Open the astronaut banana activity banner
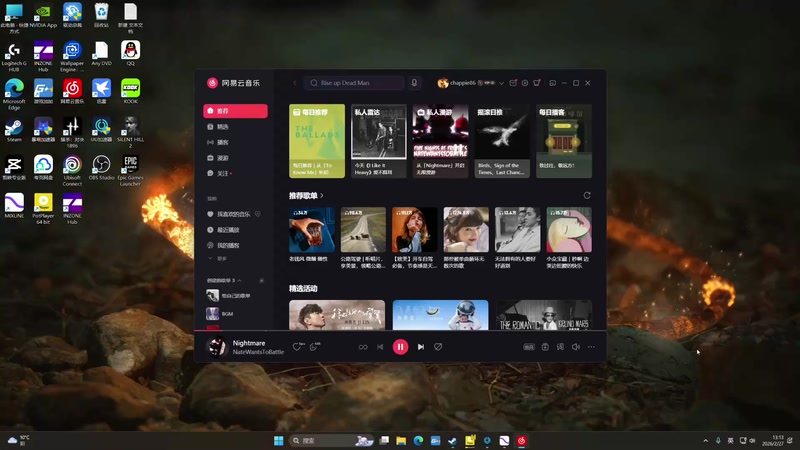800x450 pixels. pyautogui.click(x=440, y=315)
